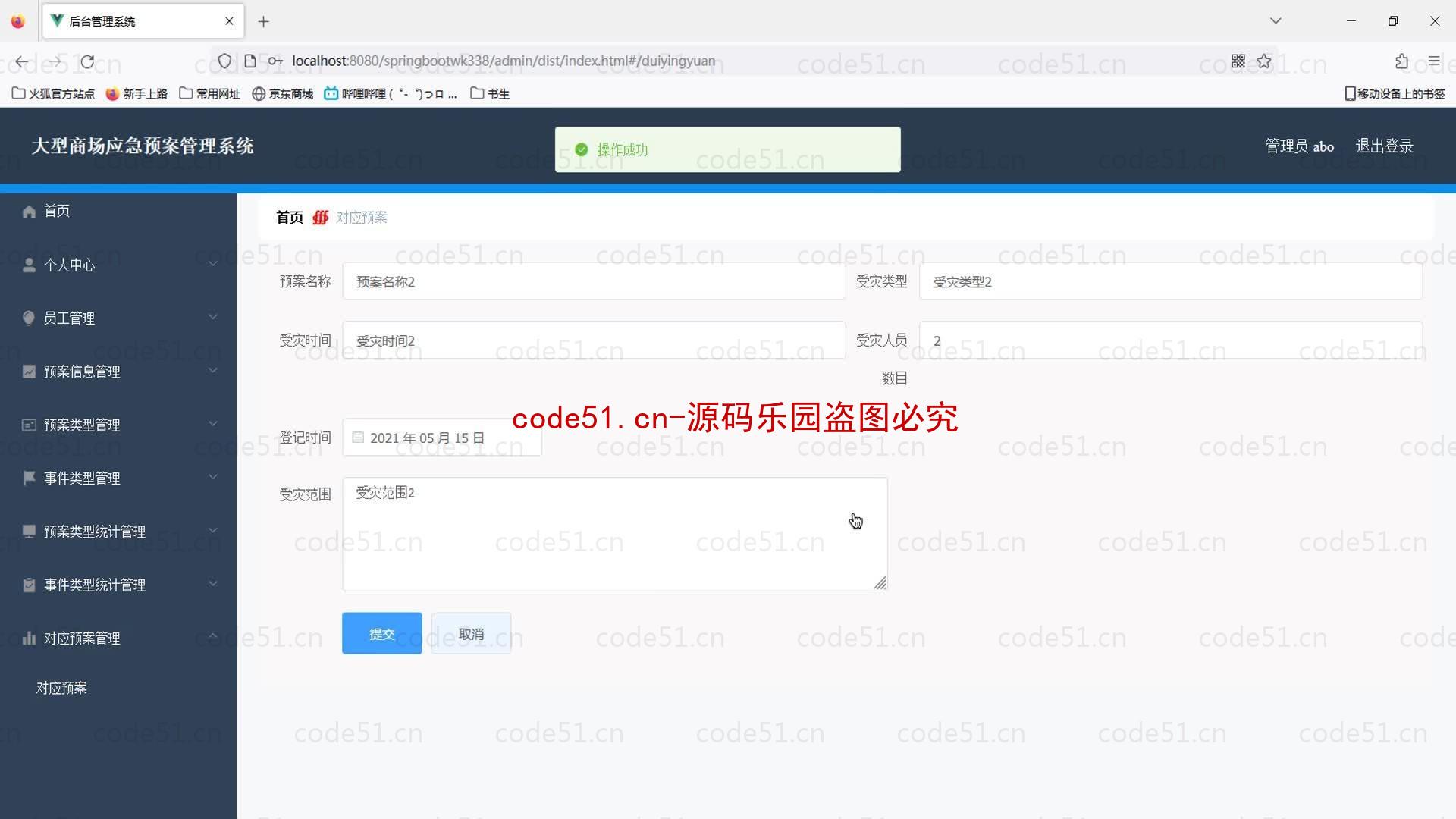1456x819 pixels.
Task: Open a new browser tab
Action: click(263, 21)
